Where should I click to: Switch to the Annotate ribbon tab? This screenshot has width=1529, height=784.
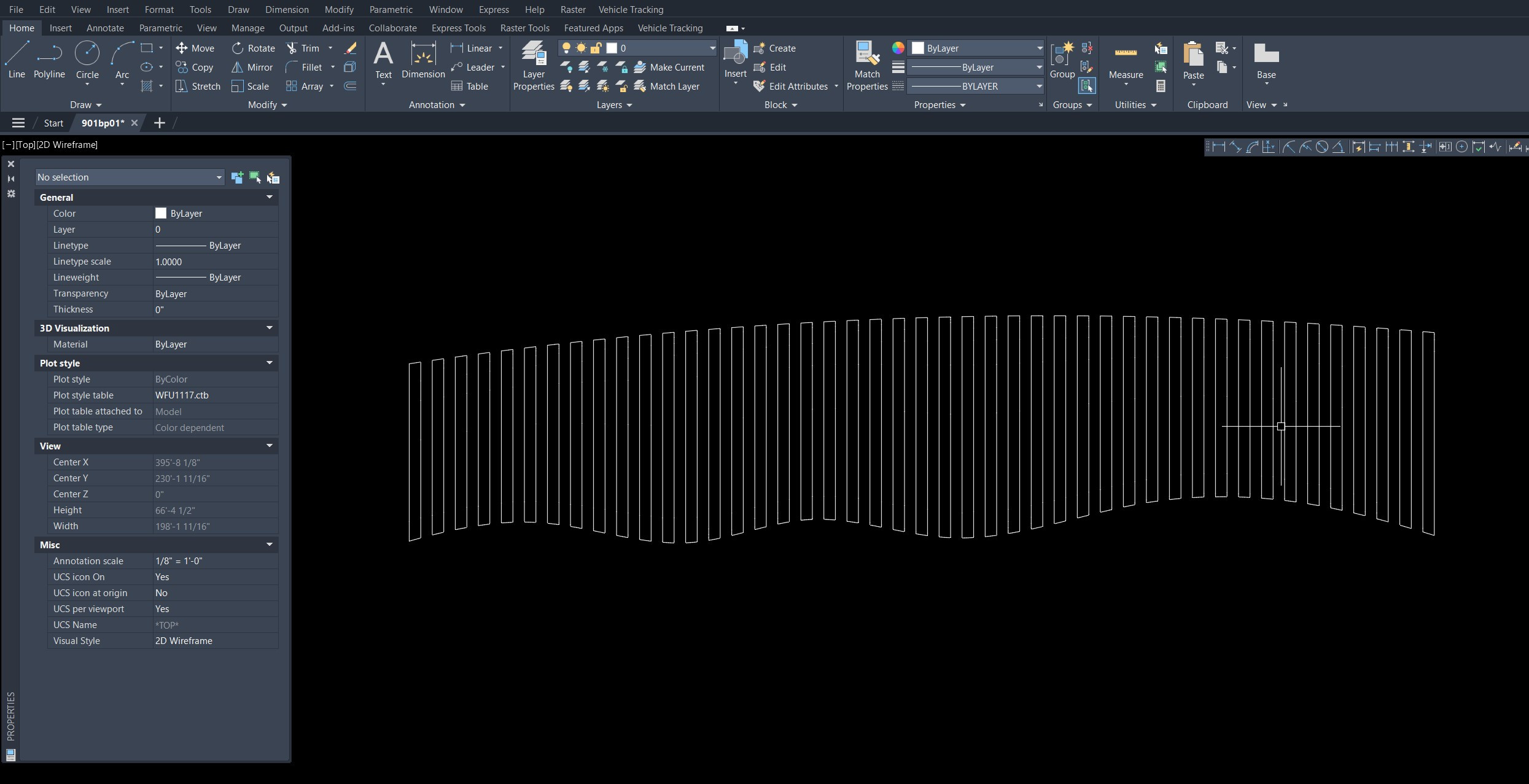[x=105, y=28]
